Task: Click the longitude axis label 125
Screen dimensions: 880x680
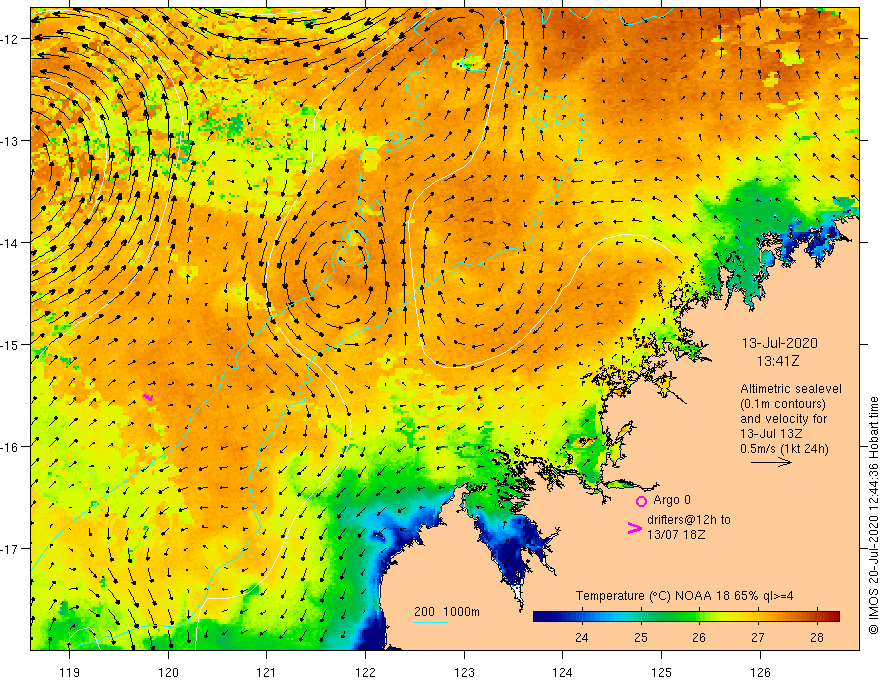Action: pos(661,672)
